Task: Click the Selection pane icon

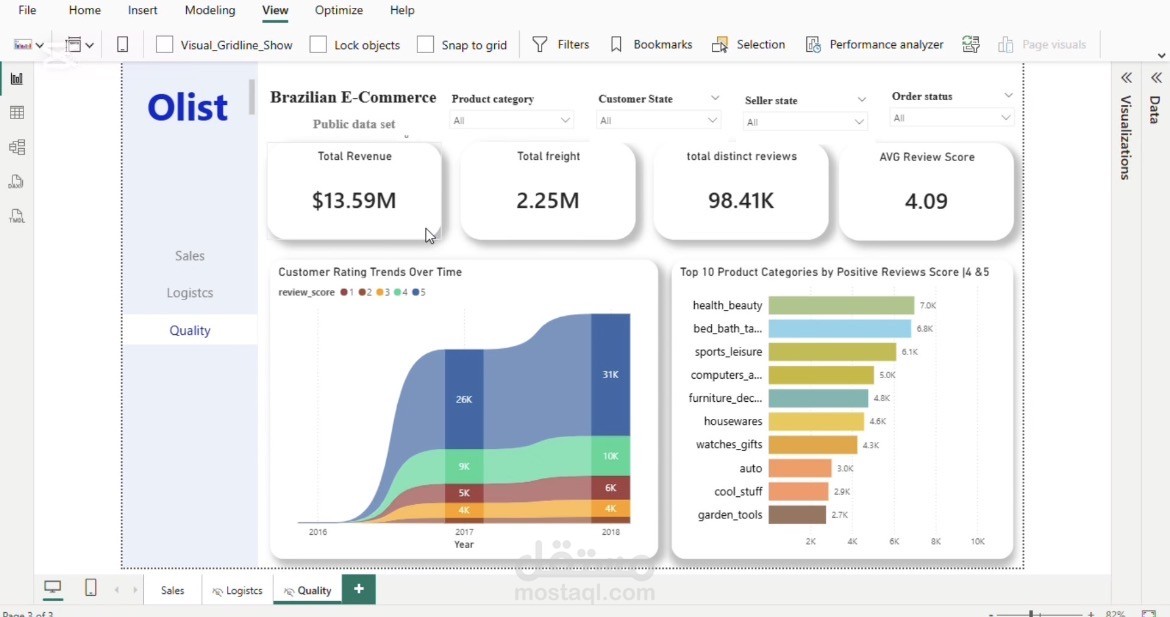Action: (x=719, y=45)
